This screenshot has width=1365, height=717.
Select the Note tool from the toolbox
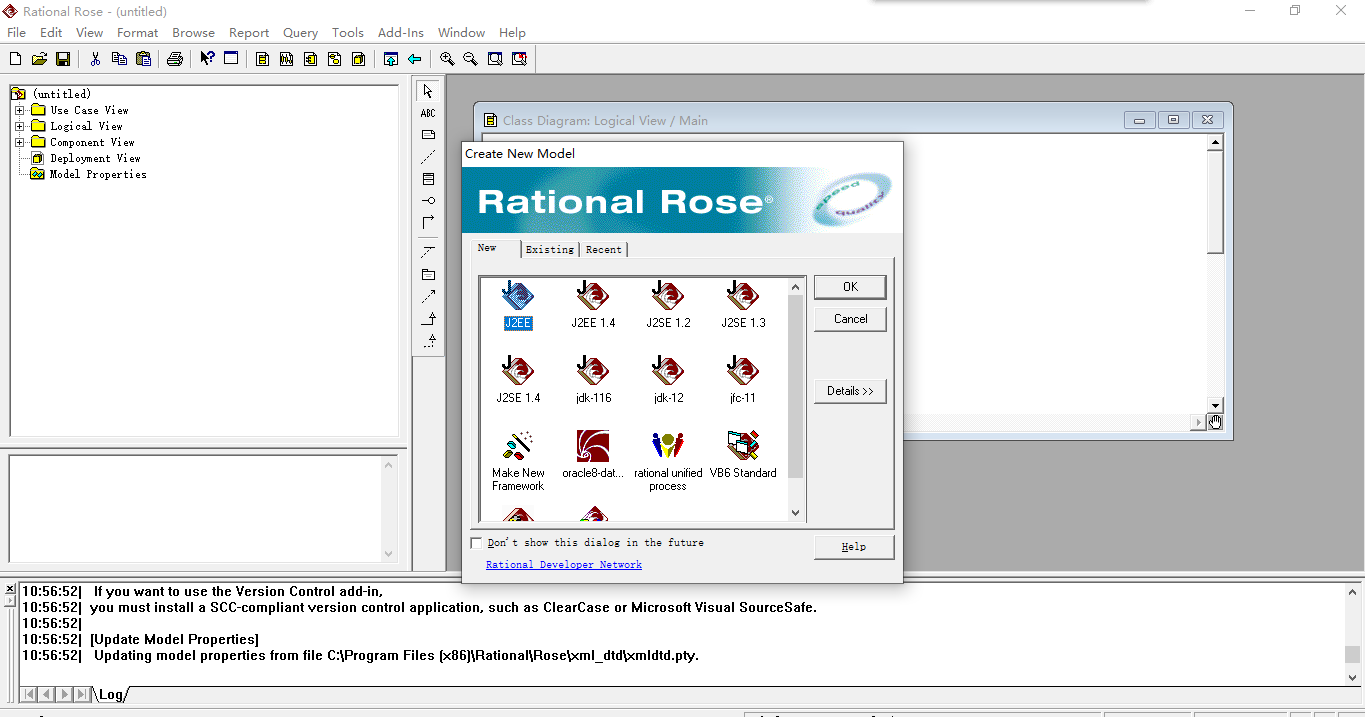pyautogui.click(x=428, y=134)
